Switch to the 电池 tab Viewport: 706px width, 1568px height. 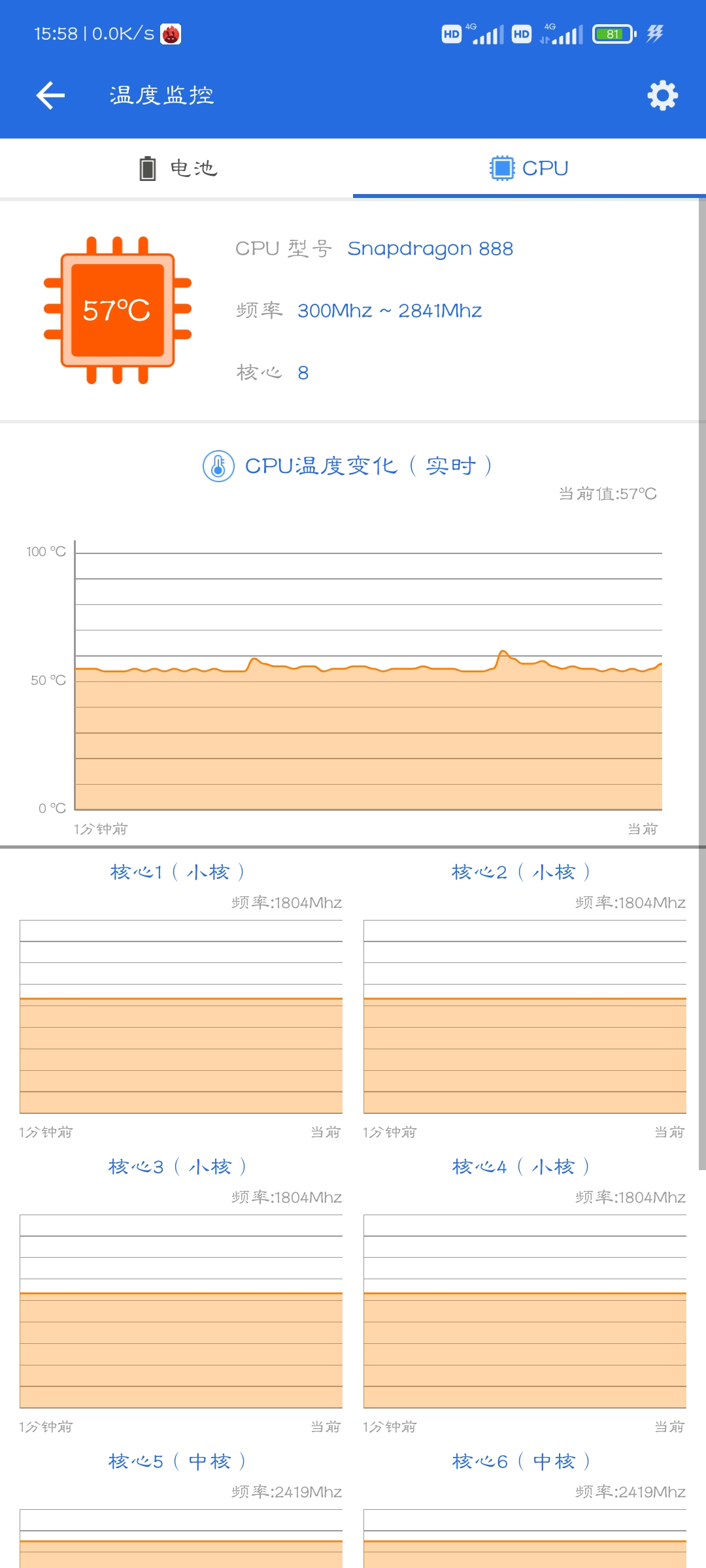tap(176, 168)
